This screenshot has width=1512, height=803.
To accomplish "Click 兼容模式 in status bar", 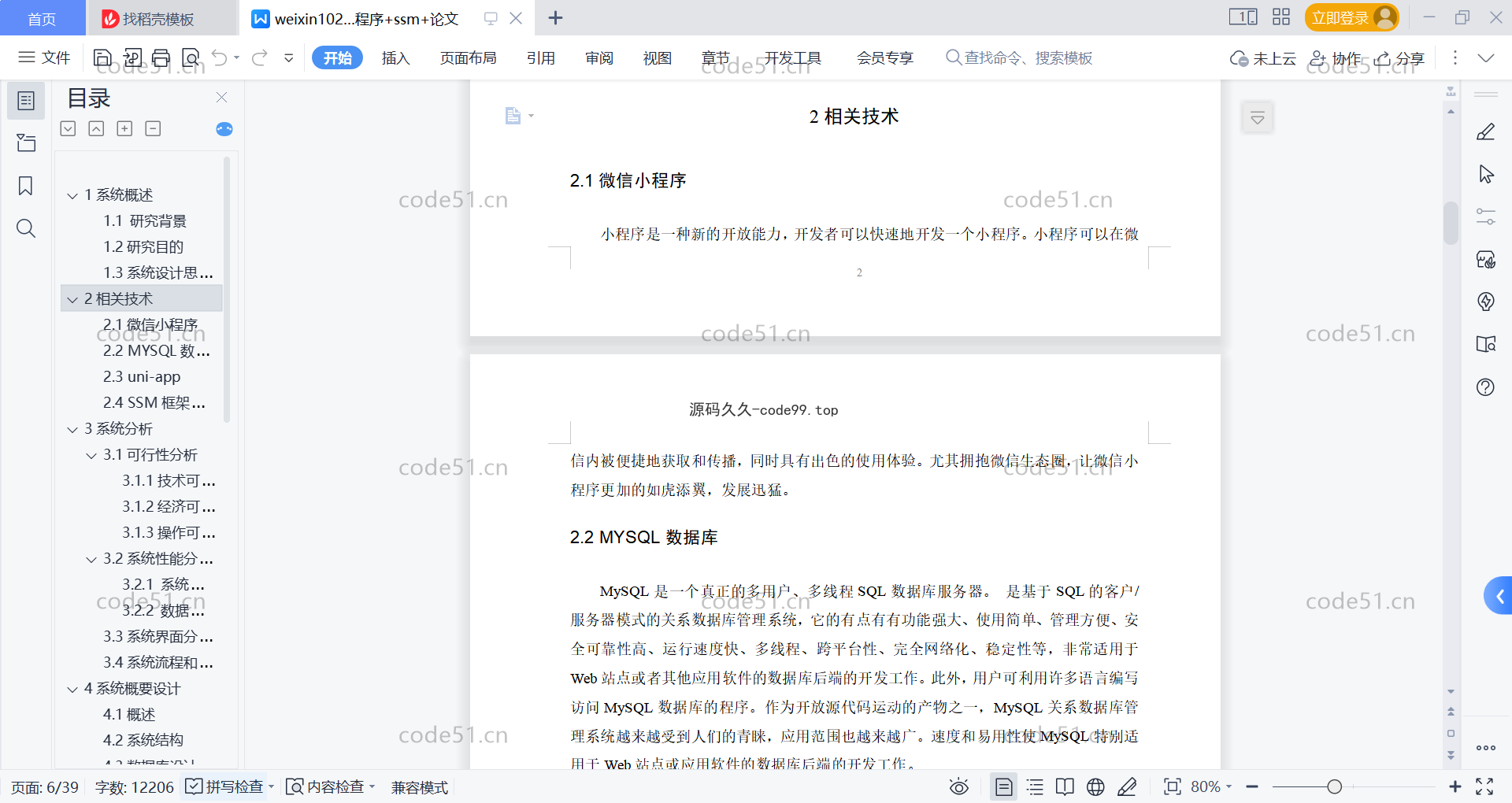I will pos(420,787).
